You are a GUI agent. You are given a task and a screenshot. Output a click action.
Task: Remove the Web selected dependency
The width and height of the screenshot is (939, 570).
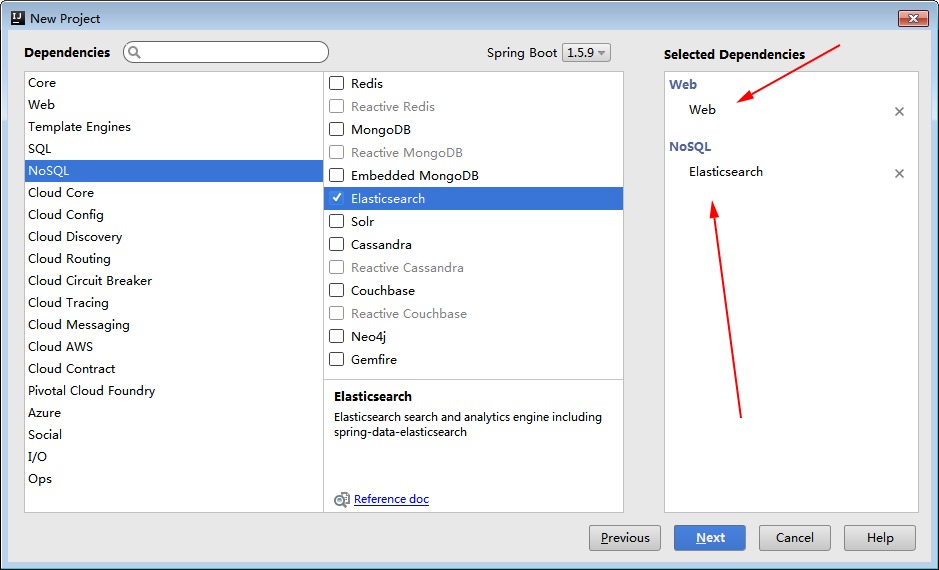(899, 112)
